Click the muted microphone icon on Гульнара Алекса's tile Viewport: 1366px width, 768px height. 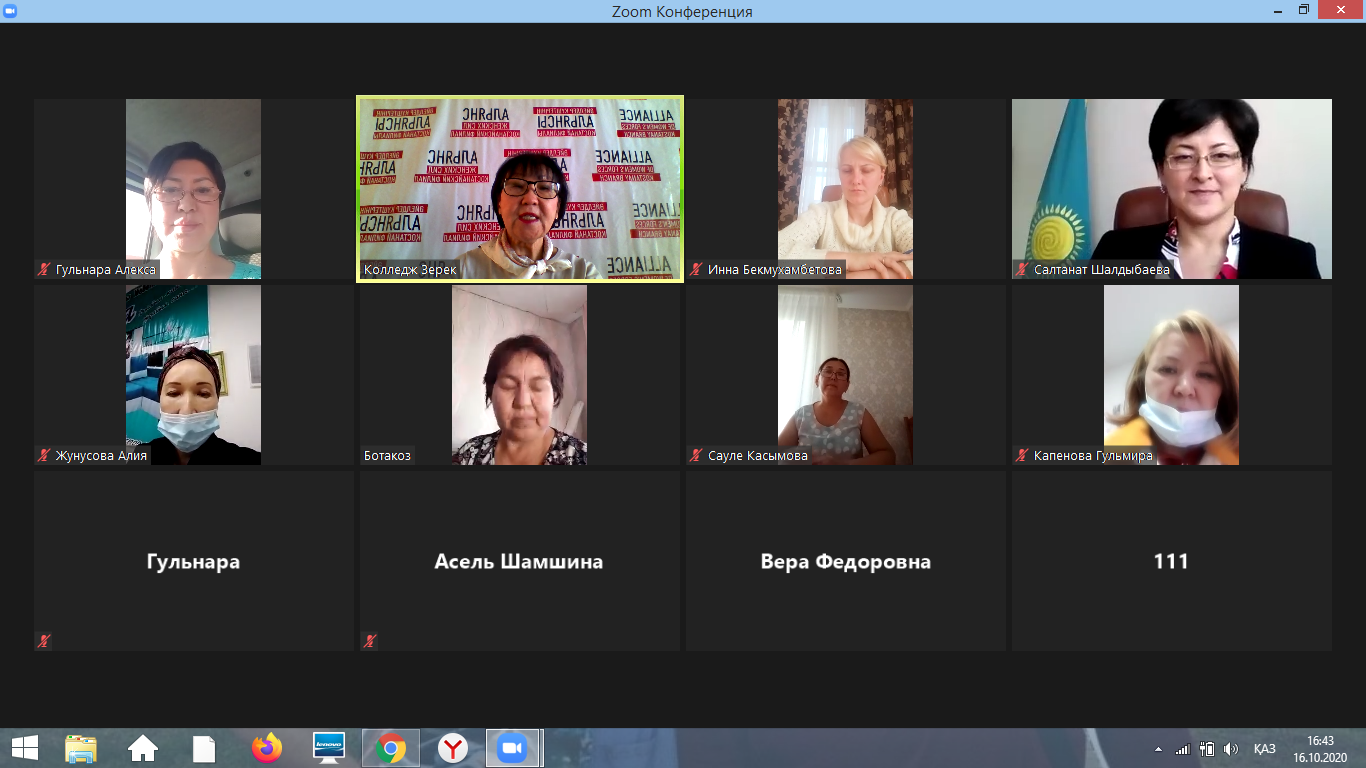(44, 270)
